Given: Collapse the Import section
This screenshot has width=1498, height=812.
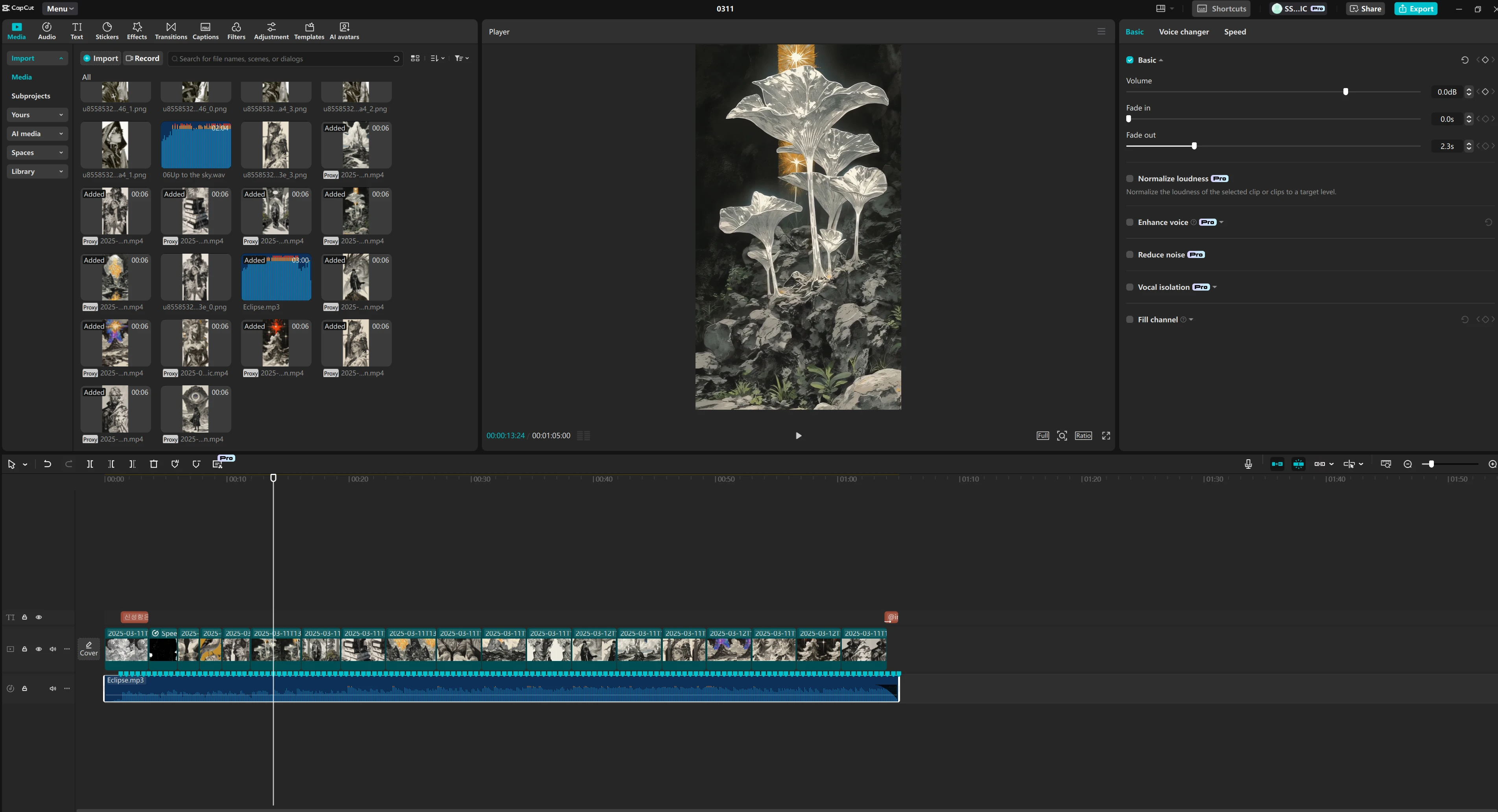Looking at the screenshot, I should (37, 58).
